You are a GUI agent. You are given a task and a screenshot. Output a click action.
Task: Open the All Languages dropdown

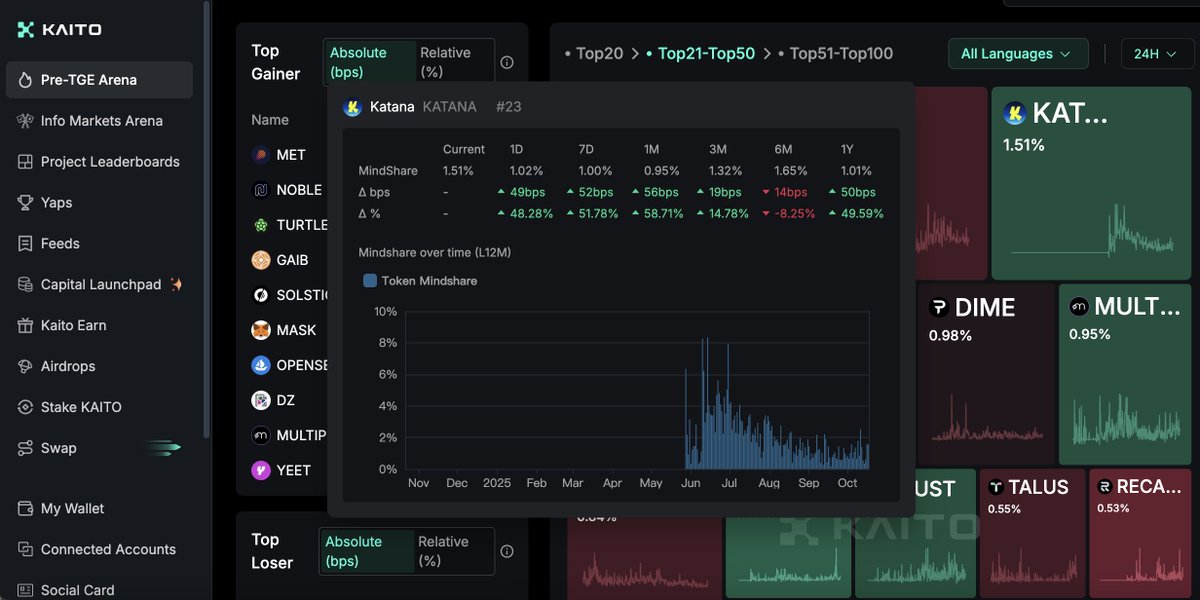[x=1017, y=54]
